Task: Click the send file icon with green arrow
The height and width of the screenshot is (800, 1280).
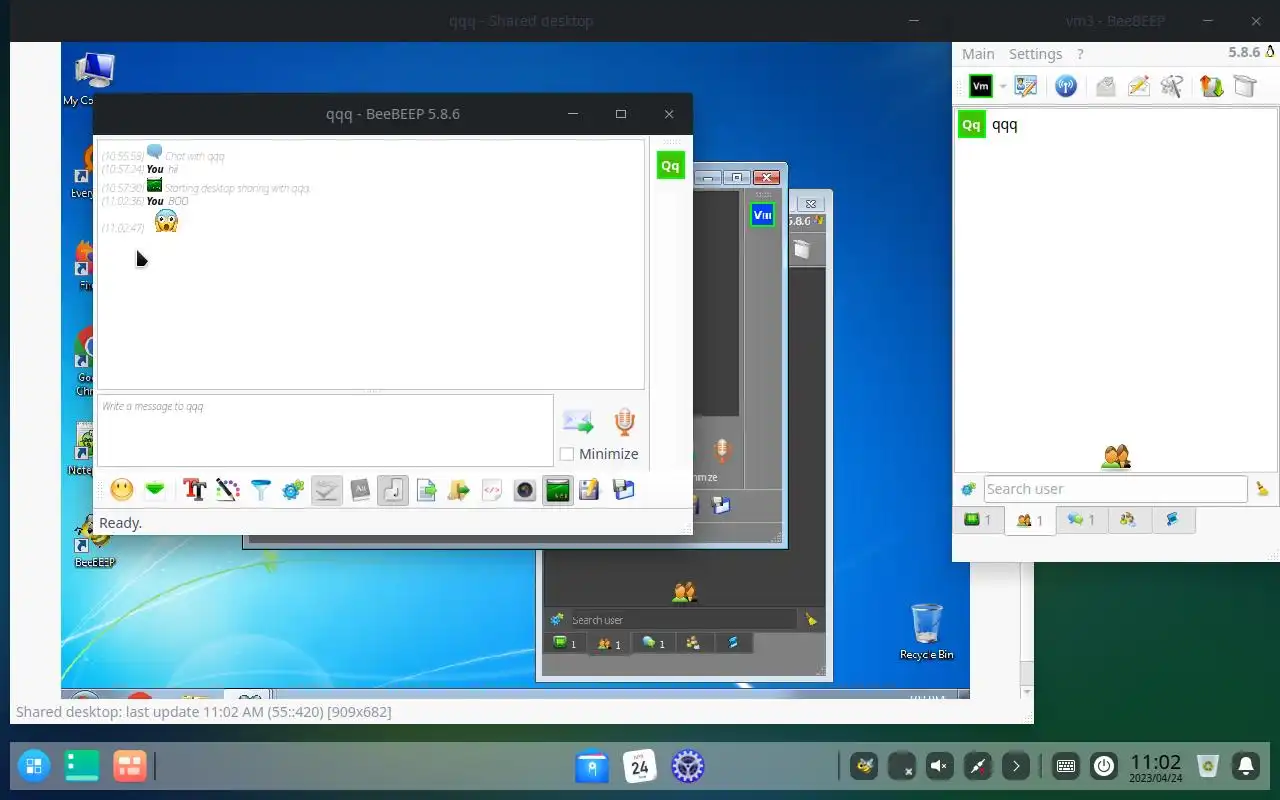Action: (x=426, y=490)
